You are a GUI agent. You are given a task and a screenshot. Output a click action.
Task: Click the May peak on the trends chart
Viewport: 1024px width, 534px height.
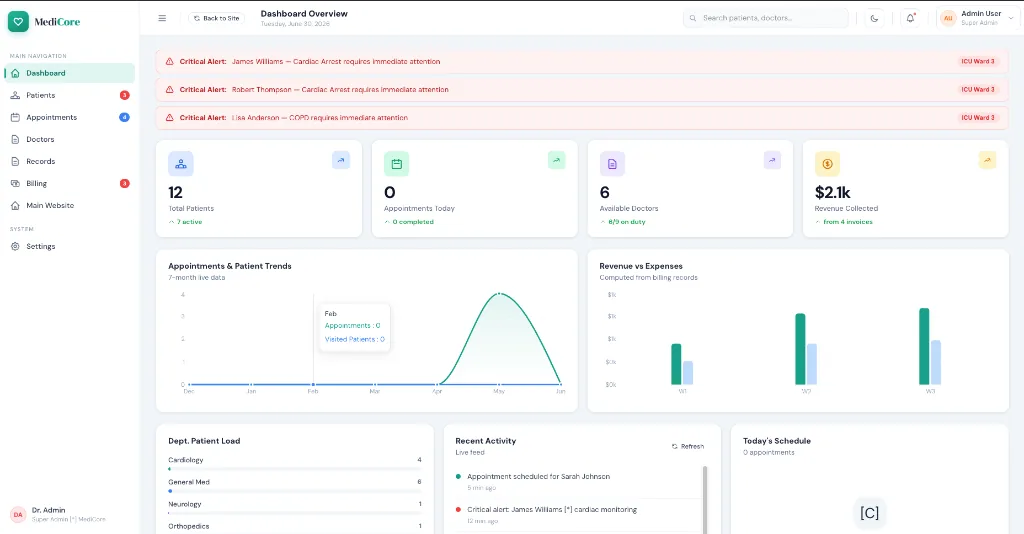[x=500, y=294]
